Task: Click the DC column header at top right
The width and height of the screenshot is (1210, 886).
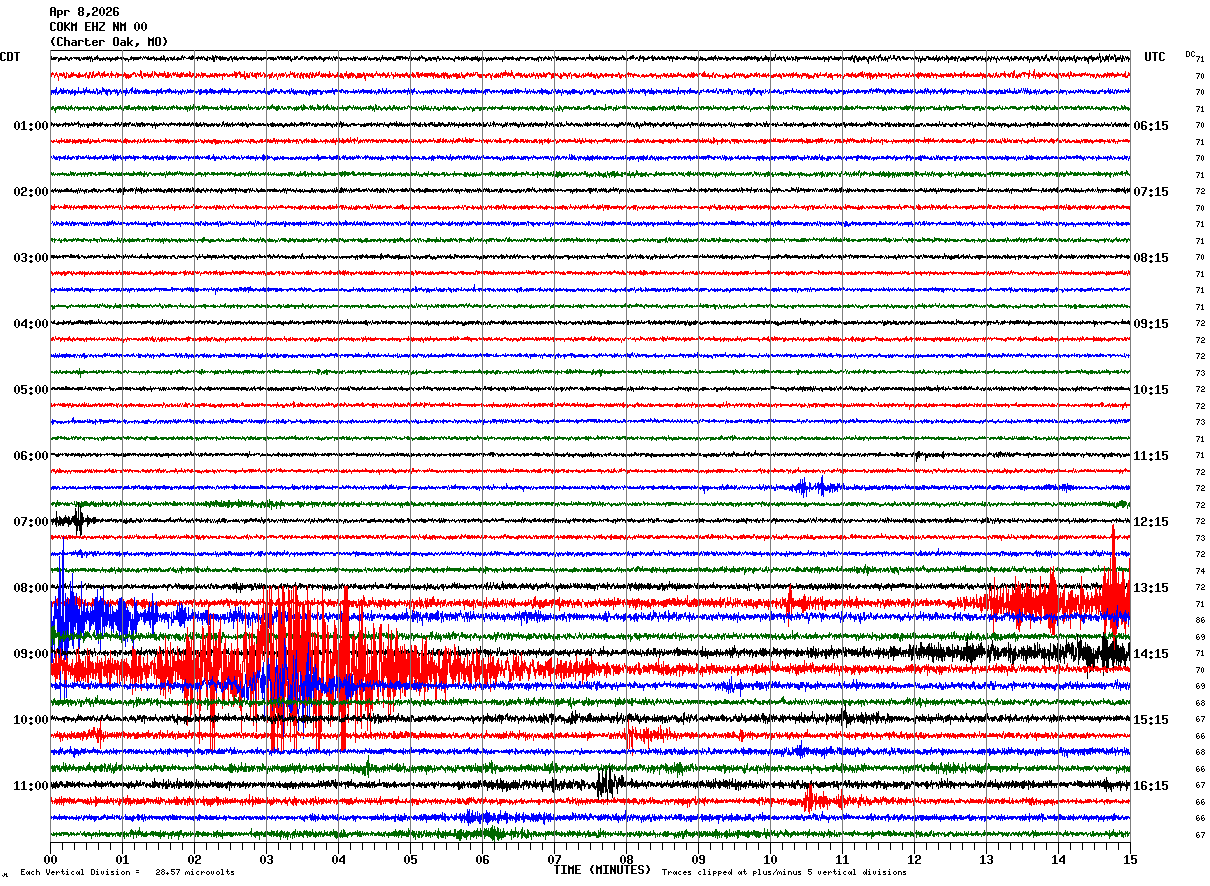Action: [x=1190, y=54]
